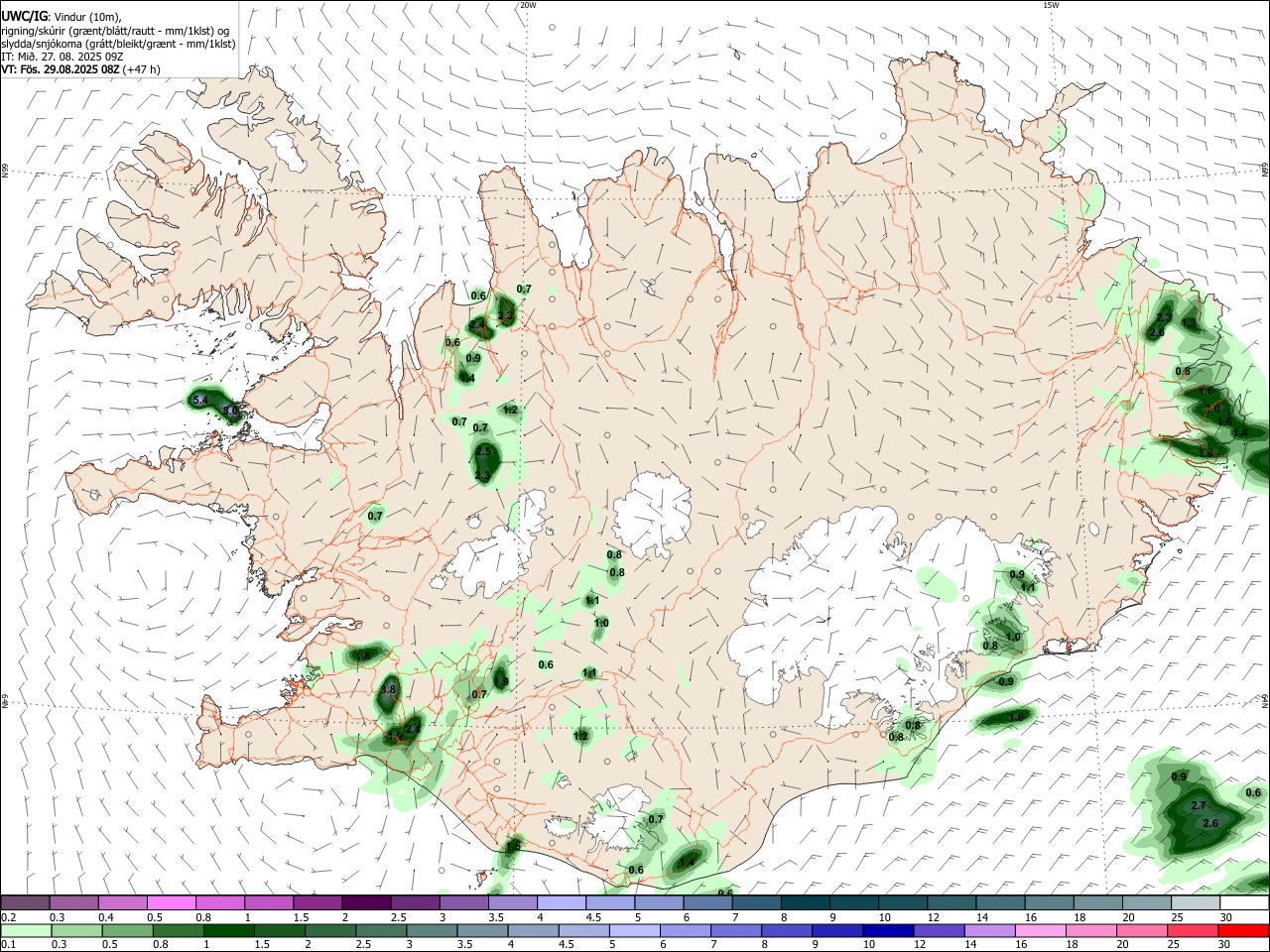Click the '15W' longitude label
The image size is (1270, 952).
tap(1051, 5)
